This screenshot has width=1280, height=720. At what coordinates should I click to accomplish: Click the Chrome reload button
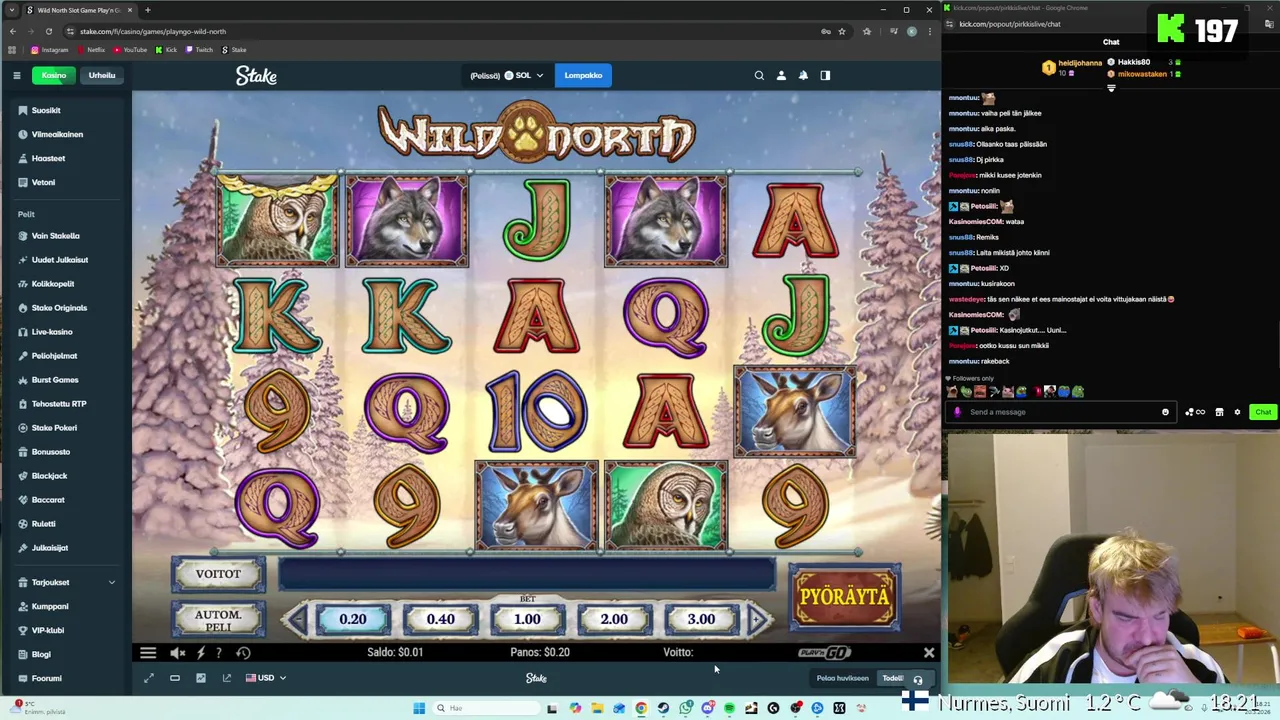click(48, 31)
